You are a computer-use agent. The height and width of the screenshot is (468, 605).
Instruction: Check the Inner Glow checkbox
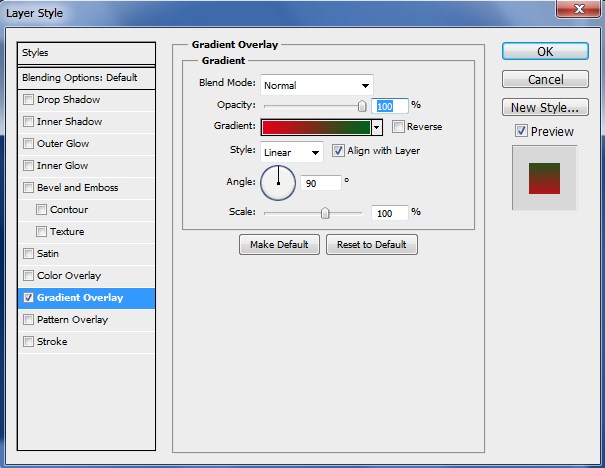click(28, 166)
